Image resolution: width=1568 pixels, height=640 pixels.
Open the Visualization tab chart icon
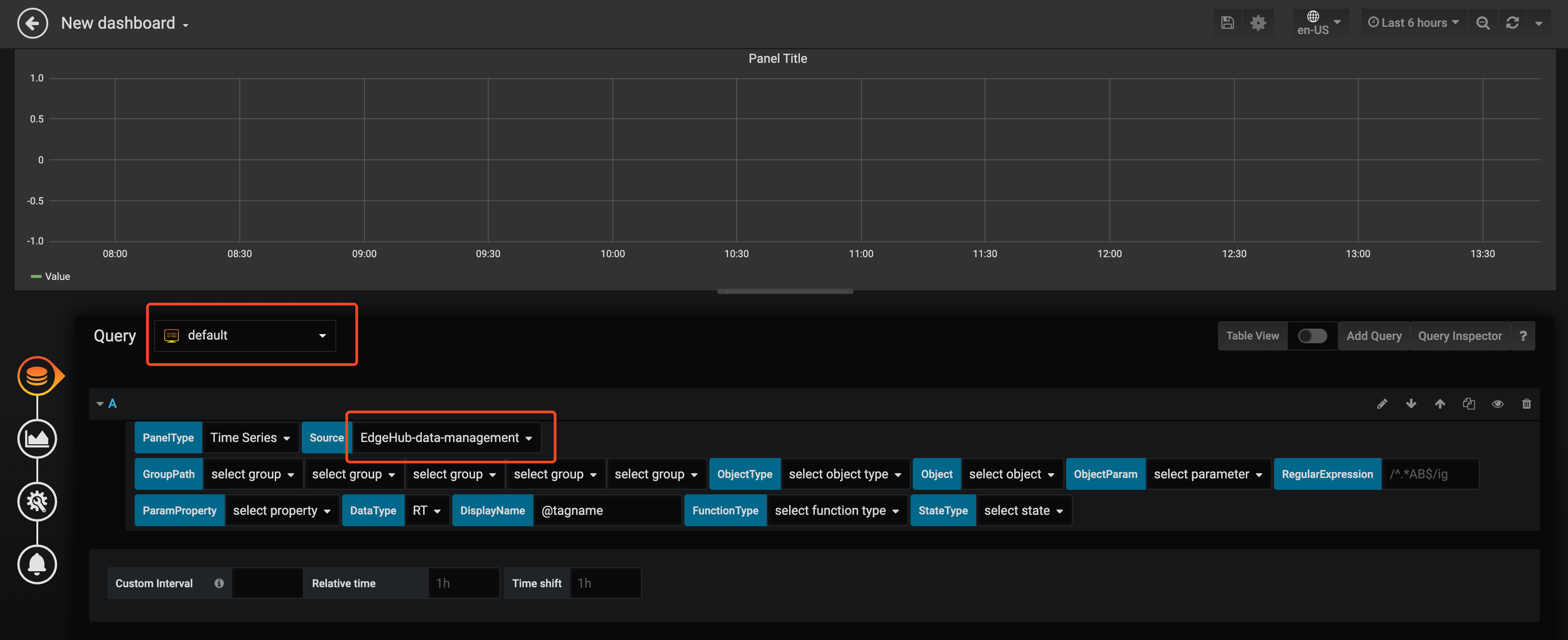tap(37, 438)
